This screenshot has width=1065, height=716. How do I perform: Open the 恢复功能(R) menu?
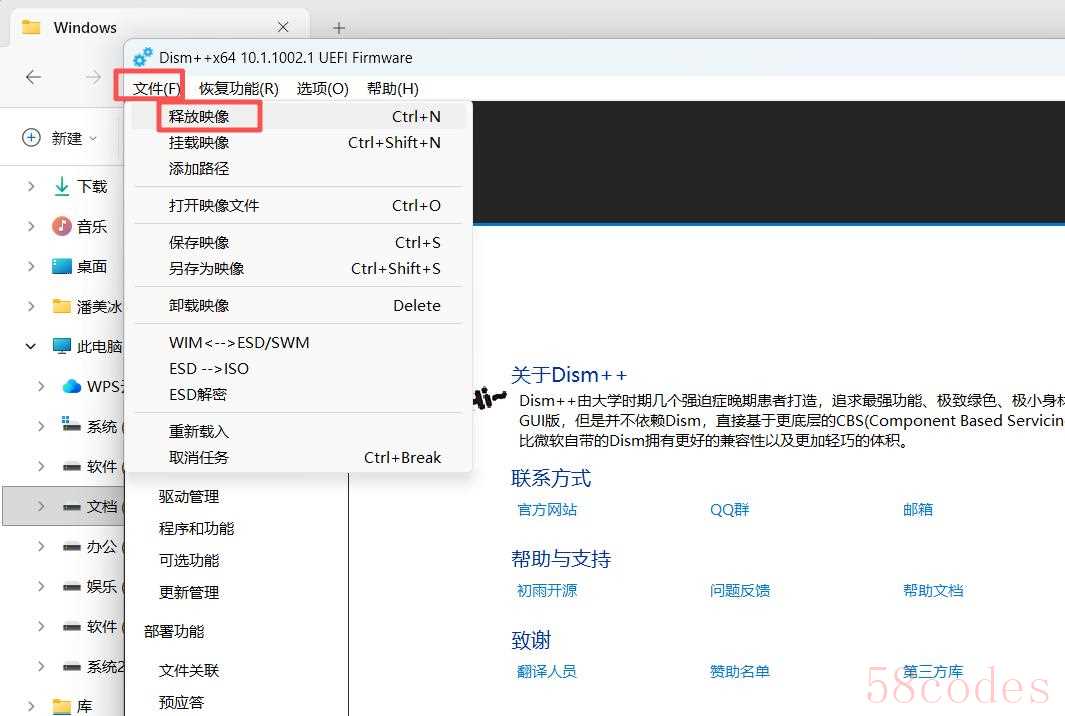(x=238, y=88)
